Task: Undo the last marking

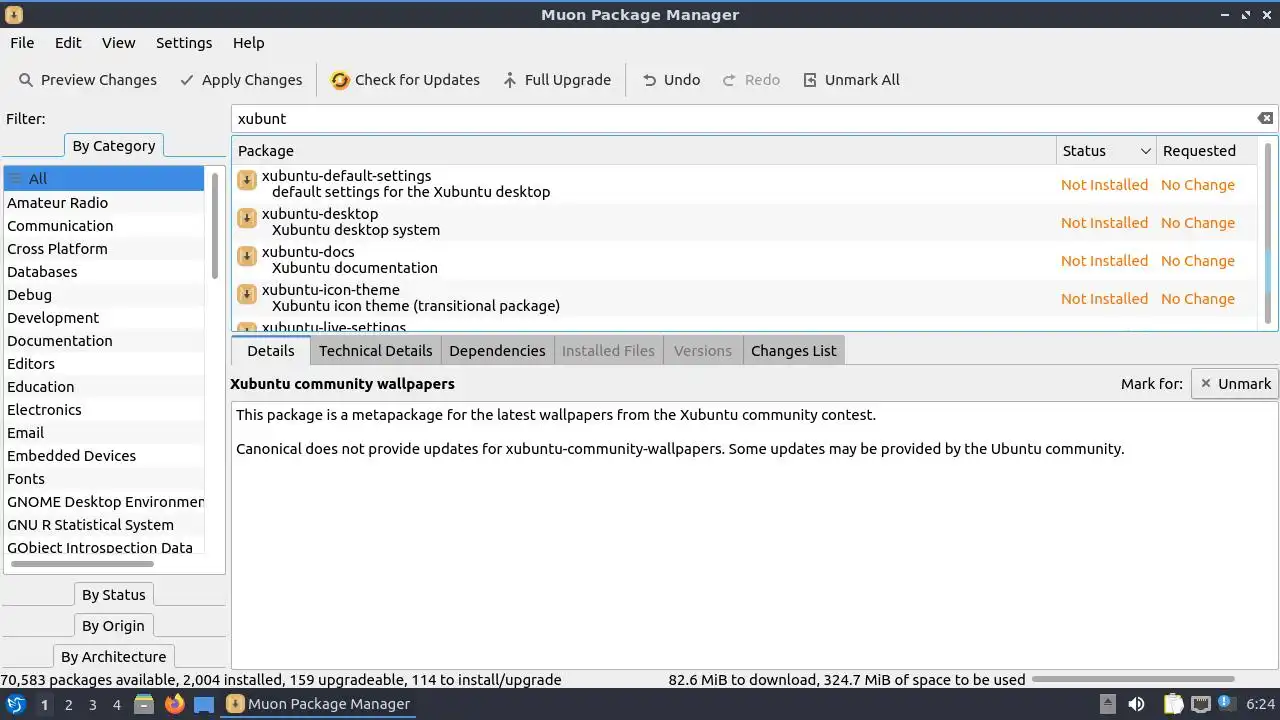Action: point(671,80)
